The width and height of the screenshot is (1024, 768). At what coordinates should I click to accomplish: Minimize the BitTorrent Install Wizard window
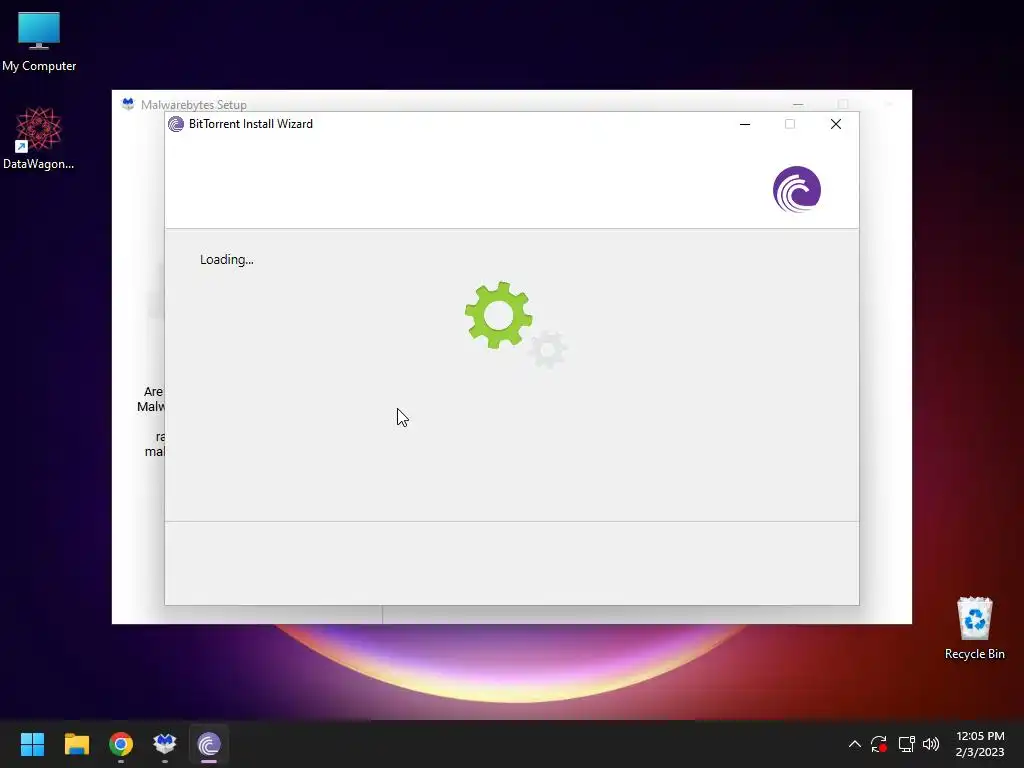point(744,124)
